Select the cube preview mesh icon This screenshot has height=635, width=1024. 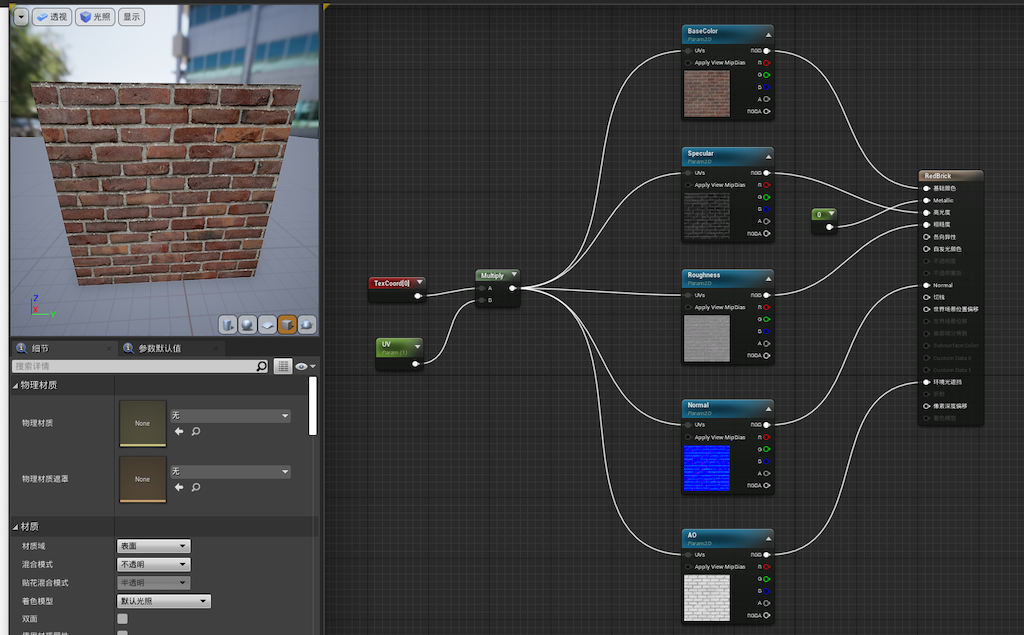287,324
